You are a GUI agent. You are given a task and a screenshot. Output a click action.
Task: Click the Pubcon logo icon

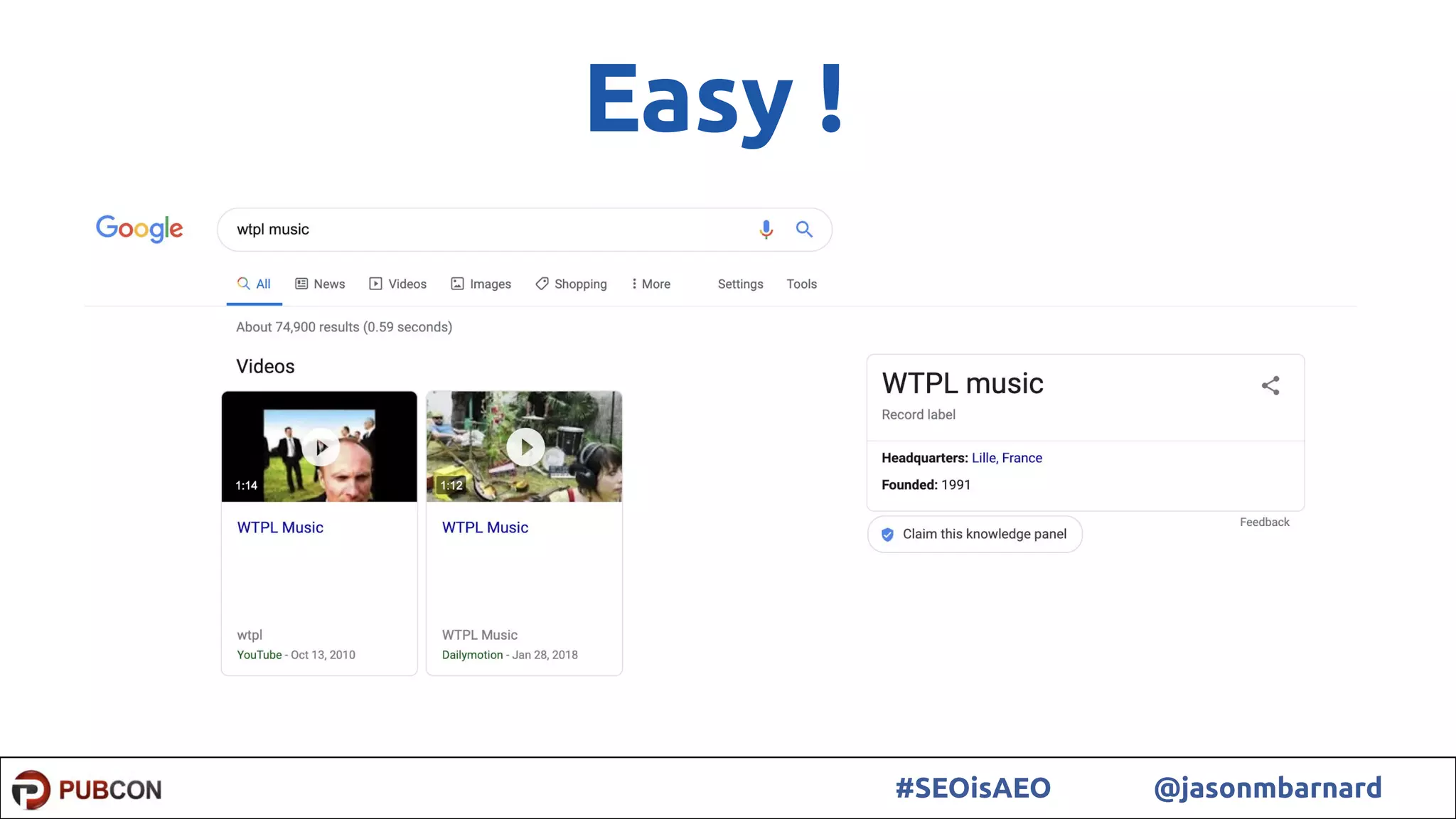tap(31, 789)
